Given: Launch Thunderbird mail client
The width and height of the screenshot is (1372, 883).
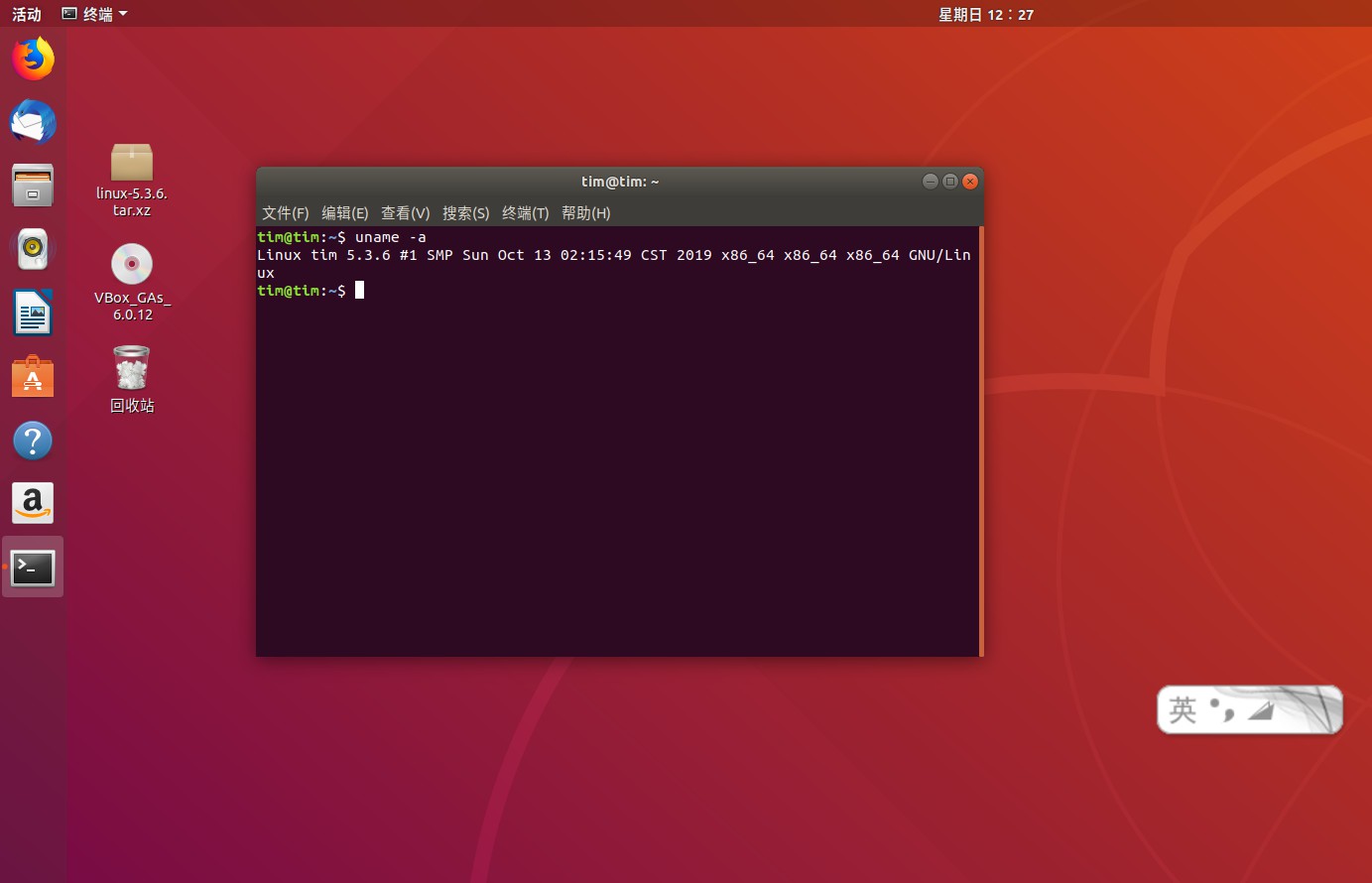Looking at the screenshot, I should point(33,122).
